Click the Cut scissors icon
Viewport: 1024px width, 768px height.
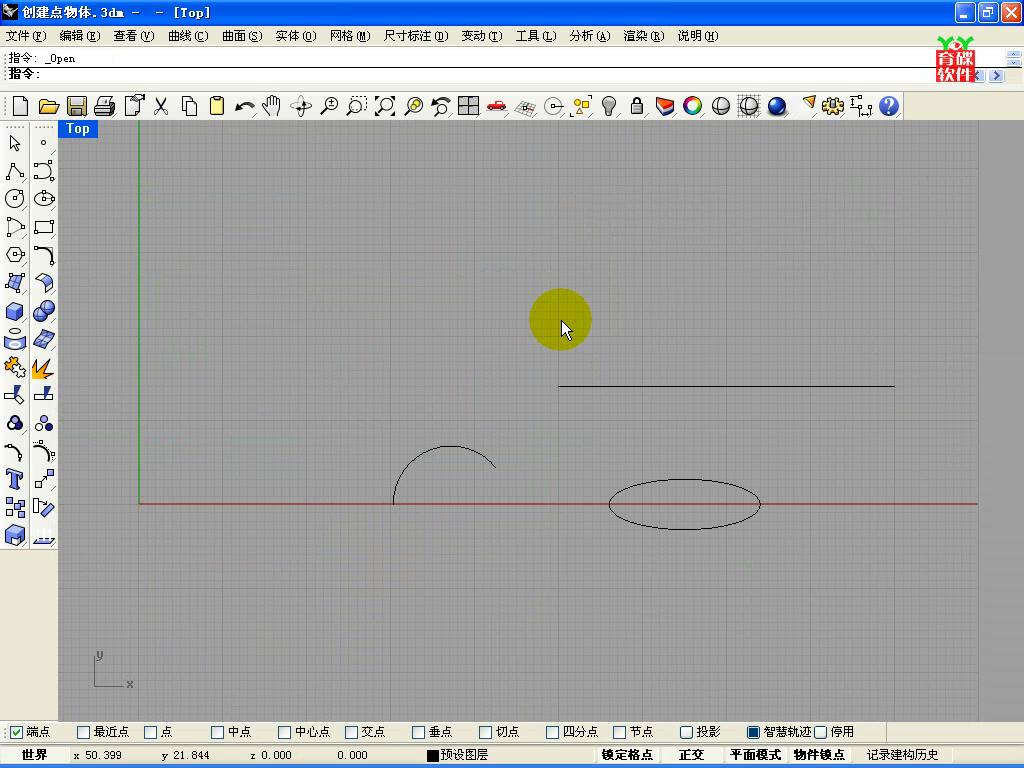161,106
